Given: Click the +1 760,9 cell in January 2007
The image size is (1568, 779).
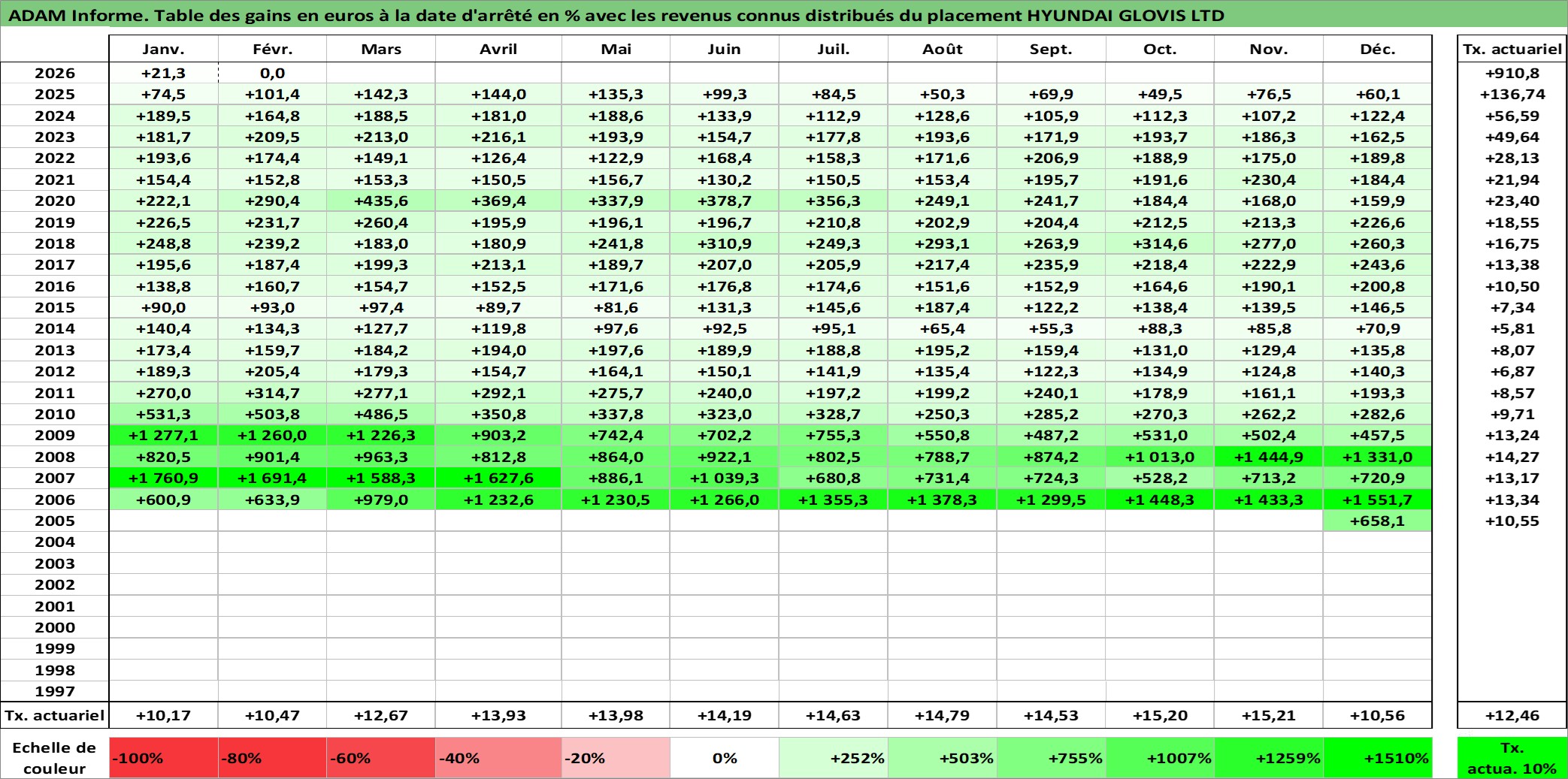Looking at the screenshot, I should pyautogui.click(x=163, y=478).
